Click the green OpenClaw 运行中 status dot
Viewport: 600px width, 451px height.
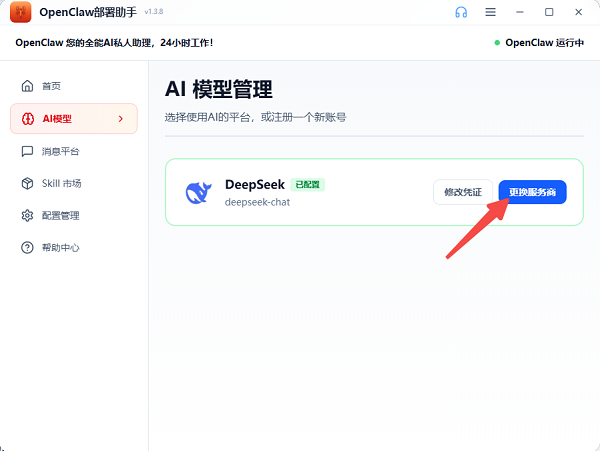click(x=497, y=42)
